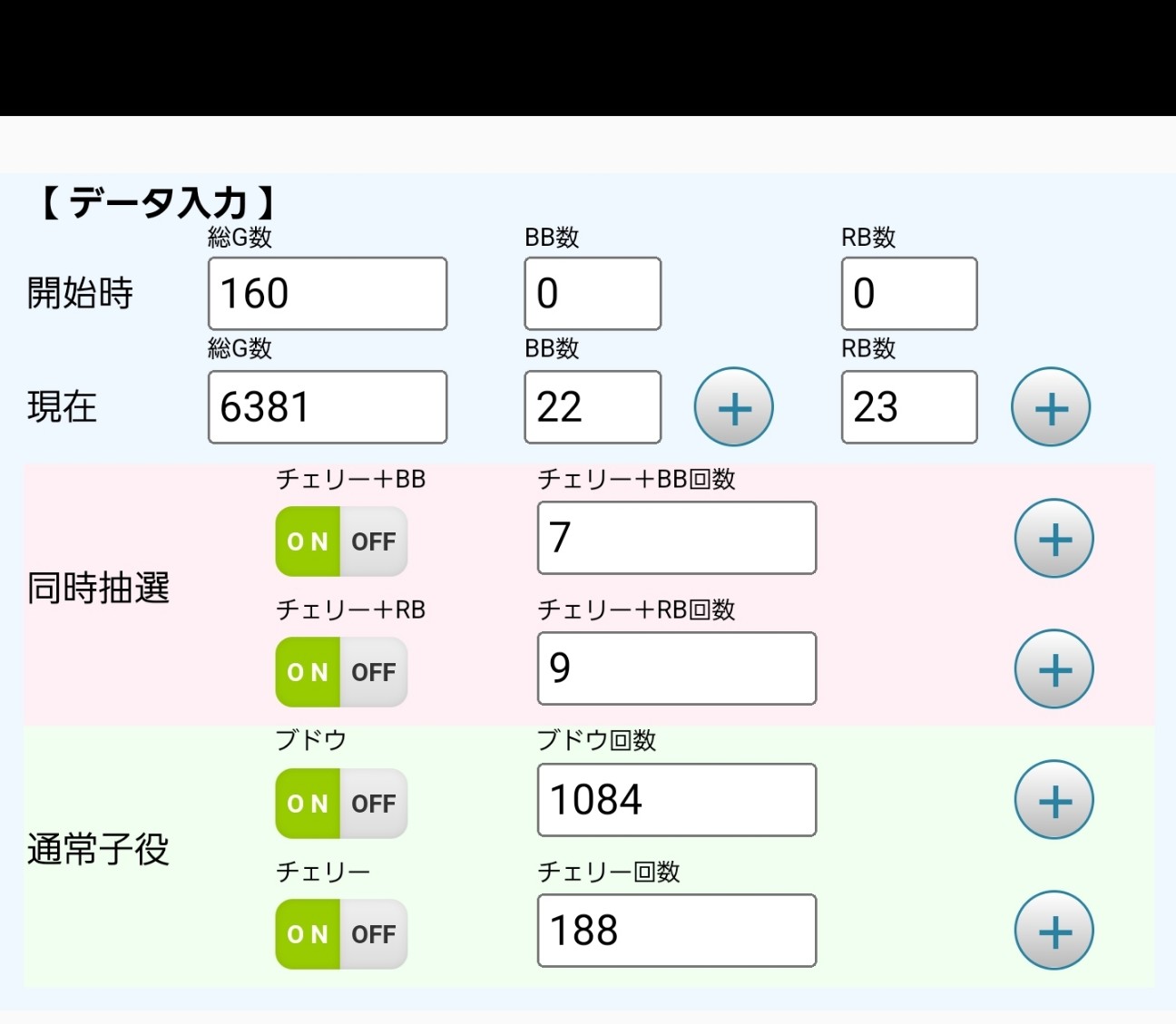
Task: Select the チェリー＋RB回数 field showing 9
Action: tap(676, 668)
